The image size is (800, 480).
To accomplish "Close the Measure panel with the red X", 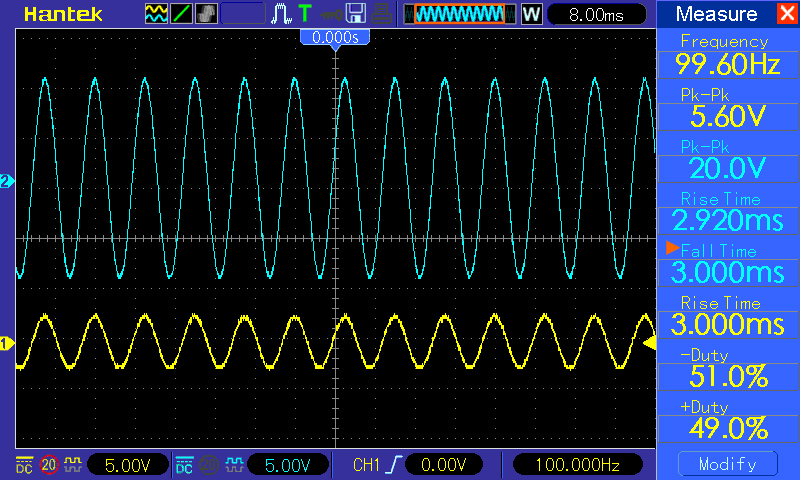I will point(786,13).
